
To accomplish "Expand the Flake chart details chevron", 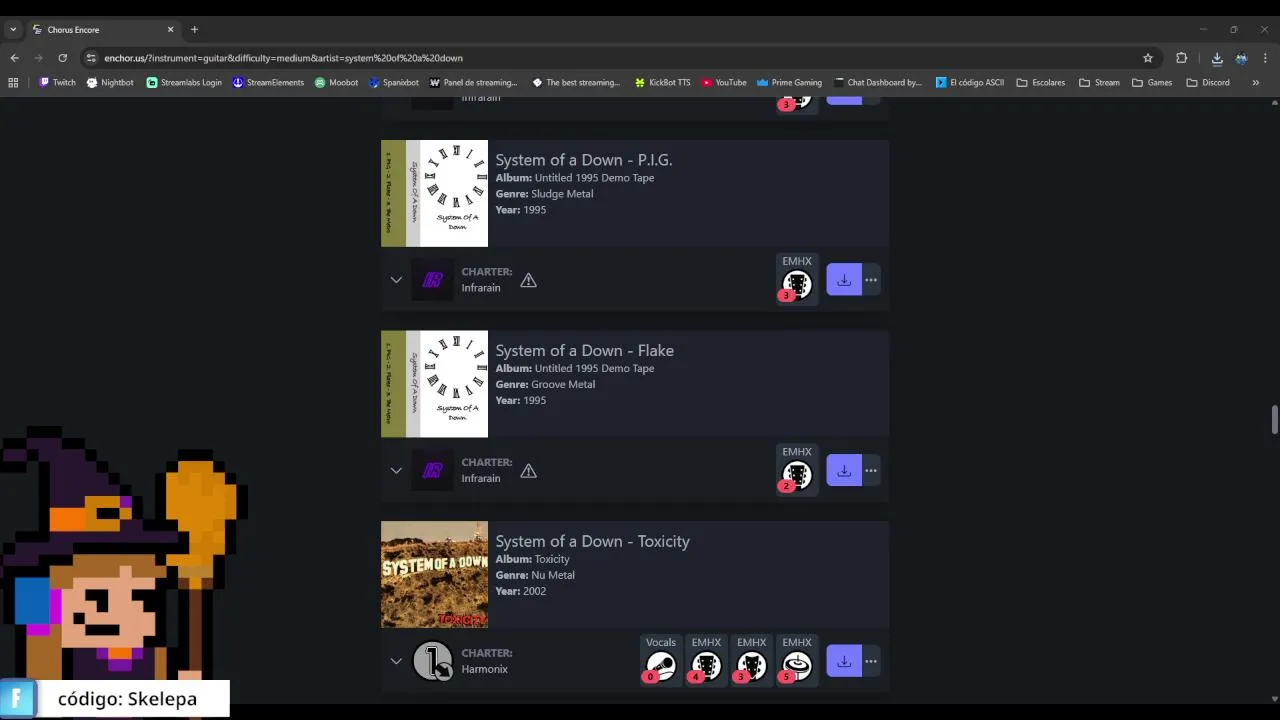I will click(396, 470).
